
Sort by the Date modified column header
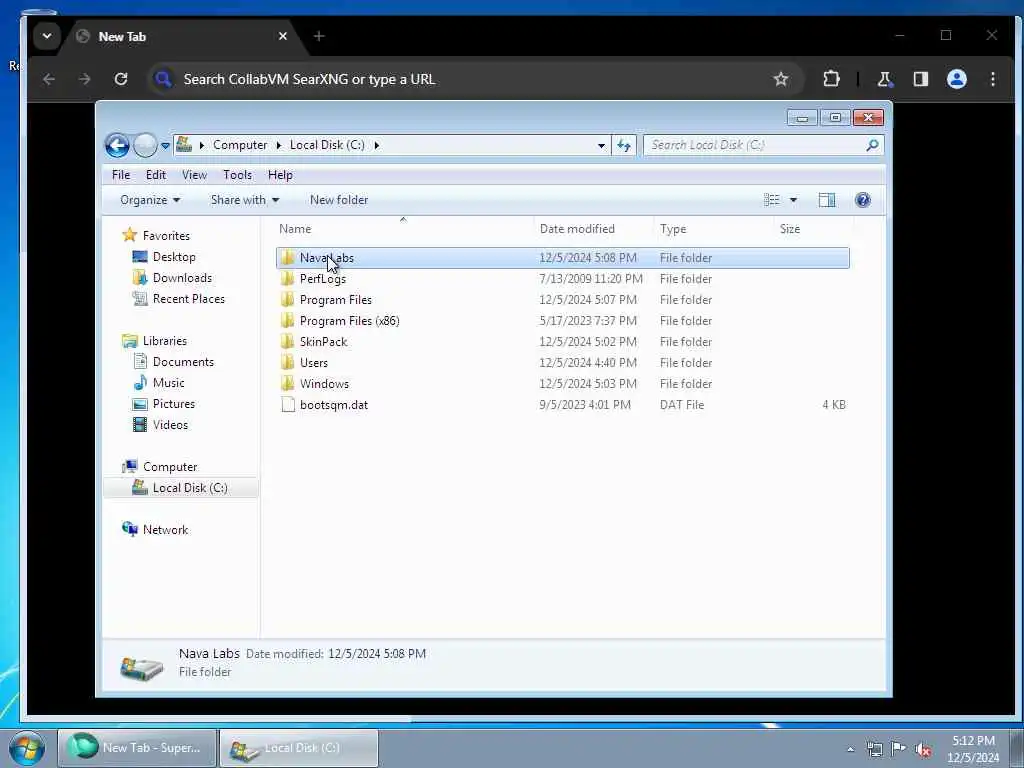click(x=577, y=229)
